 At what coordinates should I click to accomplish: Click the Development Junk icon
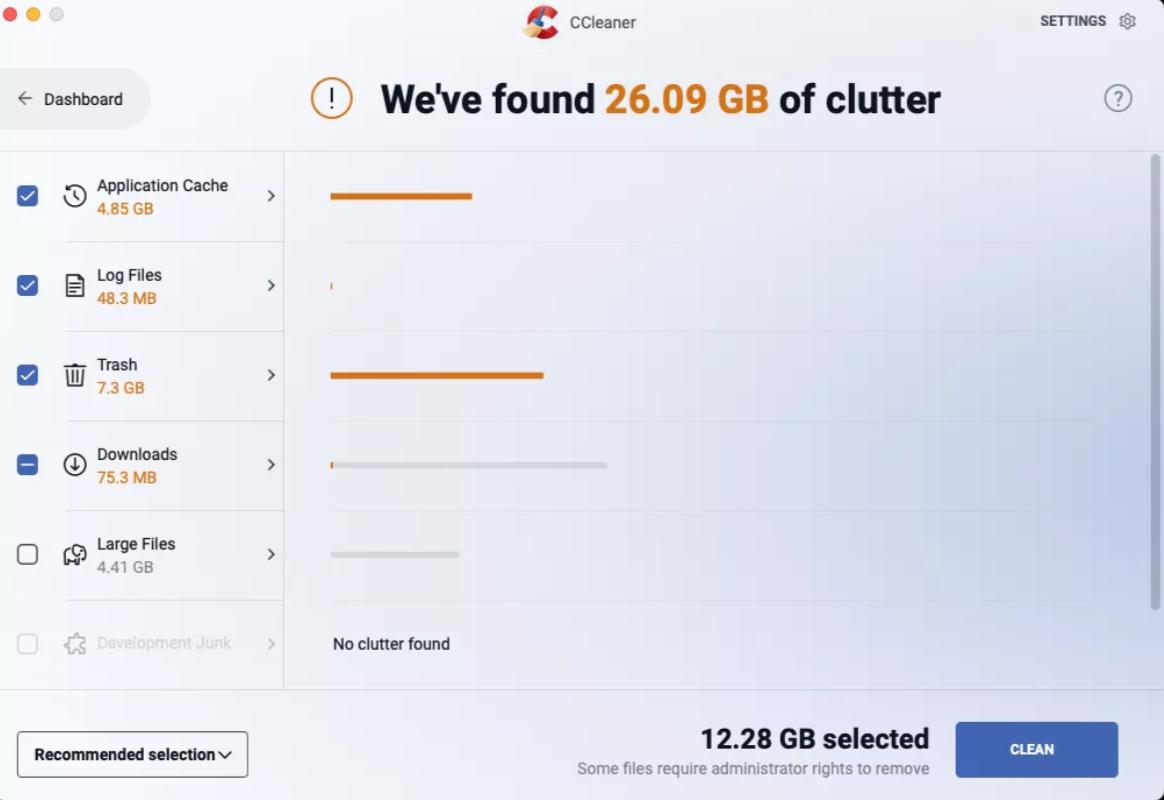pos(75,643)
